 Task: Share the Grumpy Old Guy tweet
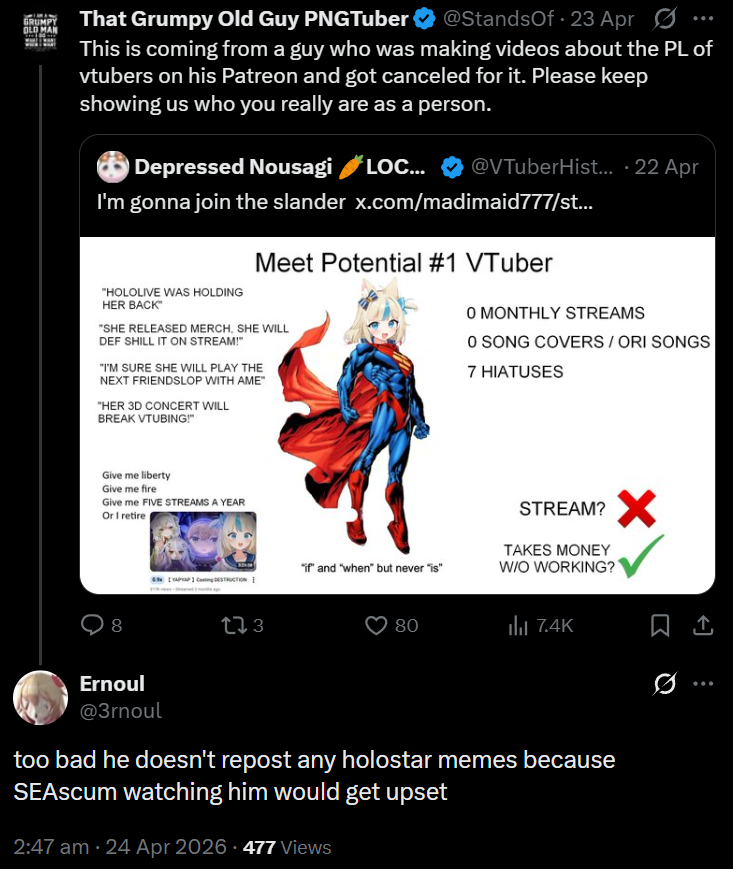703,625
